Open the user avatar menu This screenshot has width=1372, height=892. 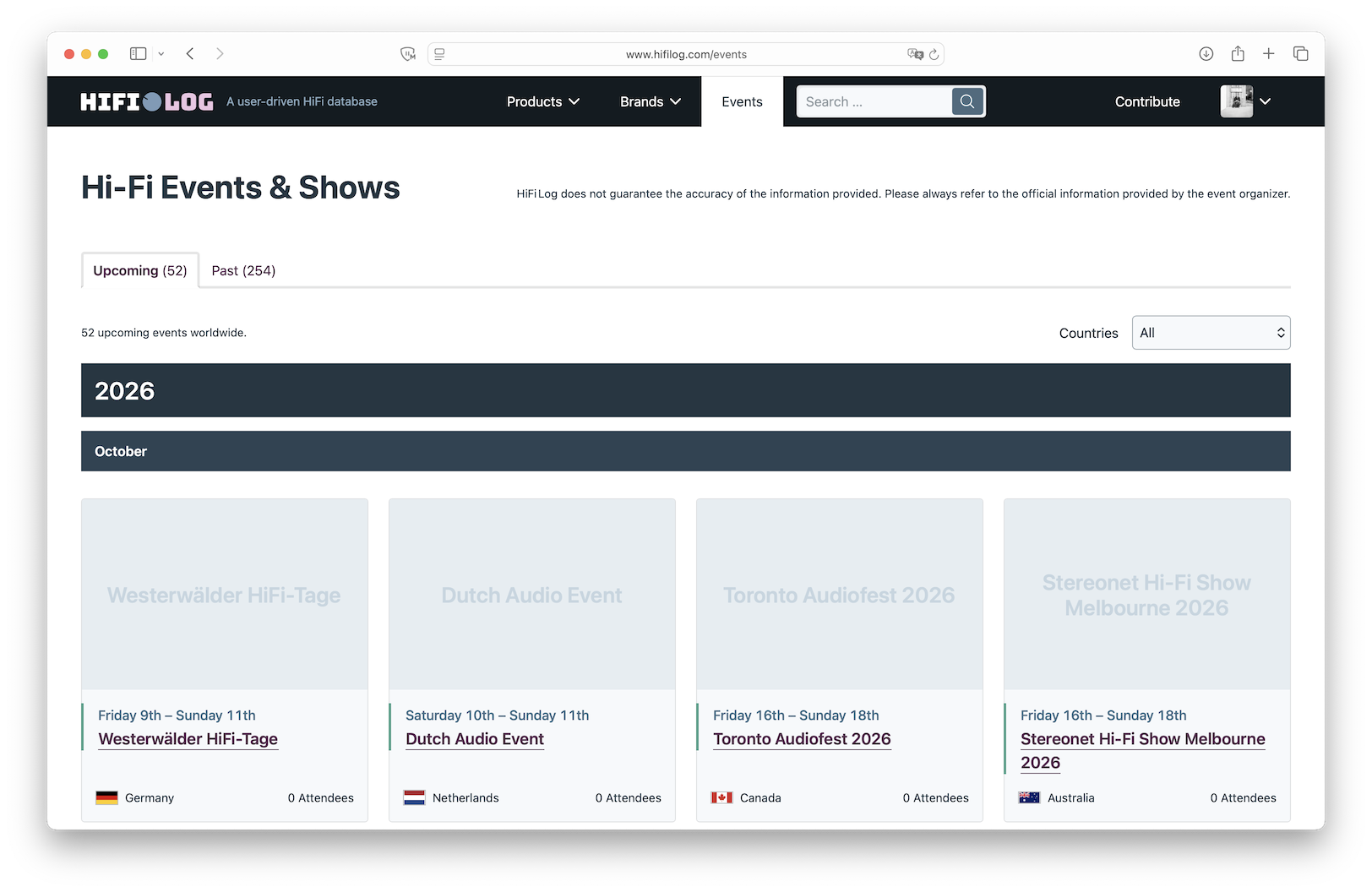coord(1246,101)
